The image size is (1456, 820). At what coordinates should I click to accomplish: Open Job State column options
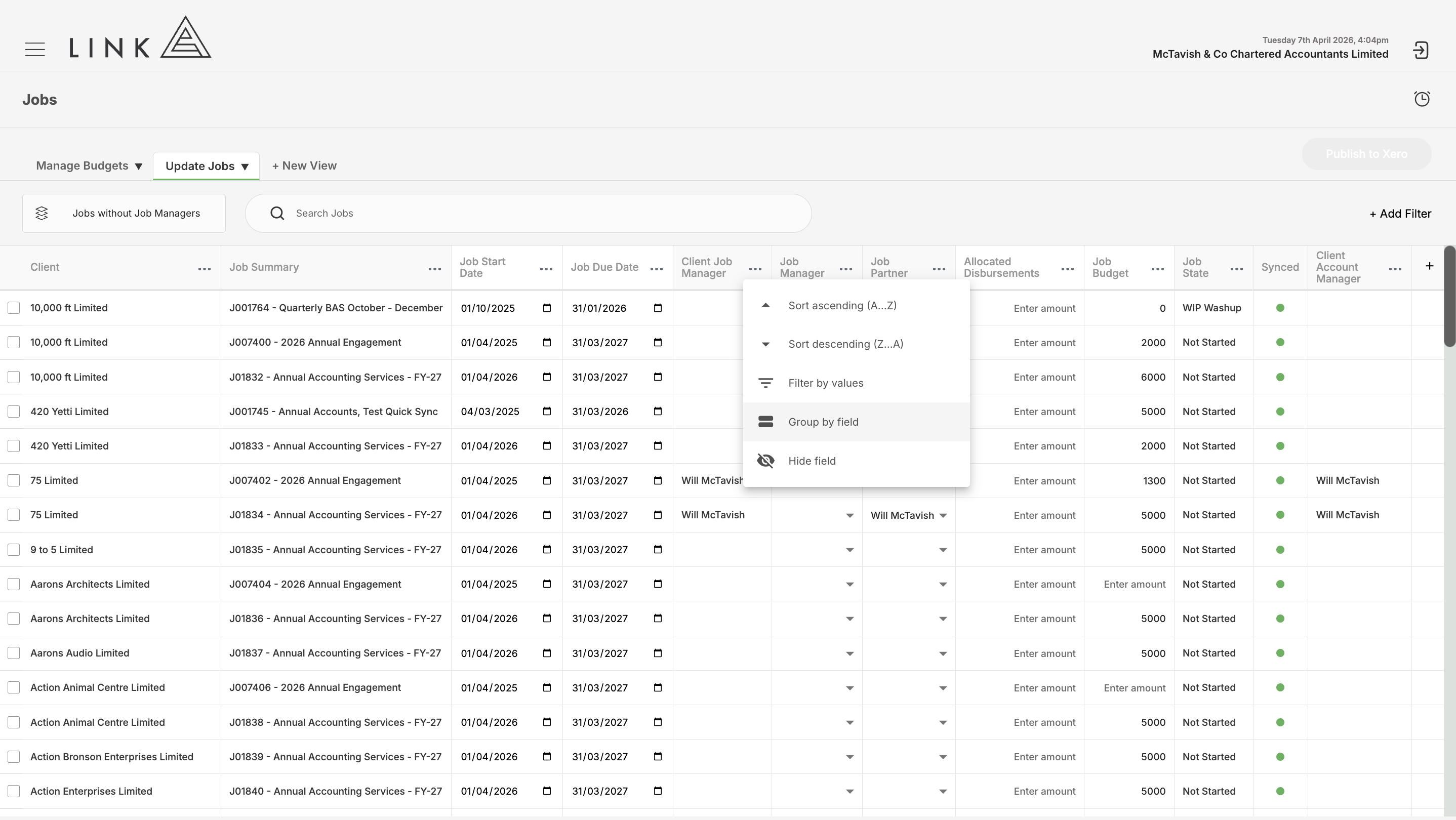(1237, 269)
